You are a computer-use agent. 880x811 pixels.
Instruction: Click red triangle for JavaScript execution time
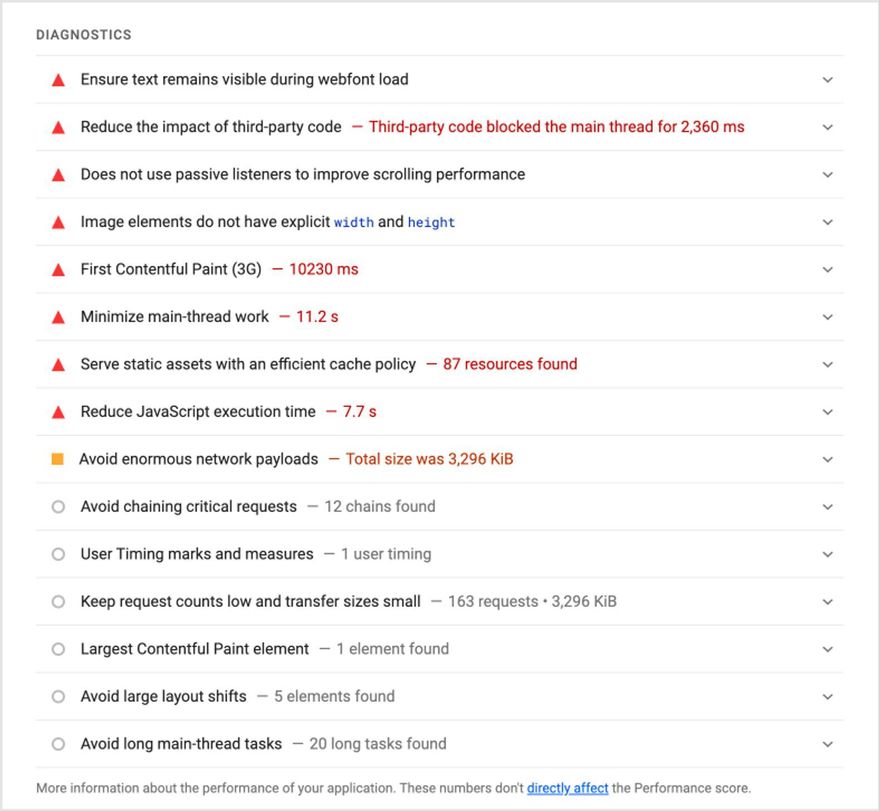(58, 413)
